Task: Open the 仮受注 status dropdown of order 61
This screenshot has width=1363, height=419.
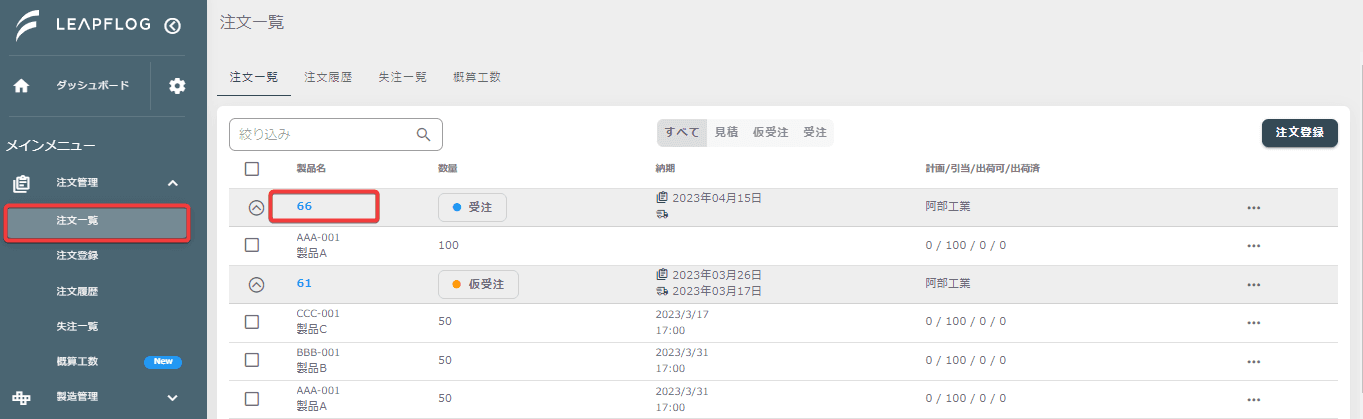Action: [478, 284]
